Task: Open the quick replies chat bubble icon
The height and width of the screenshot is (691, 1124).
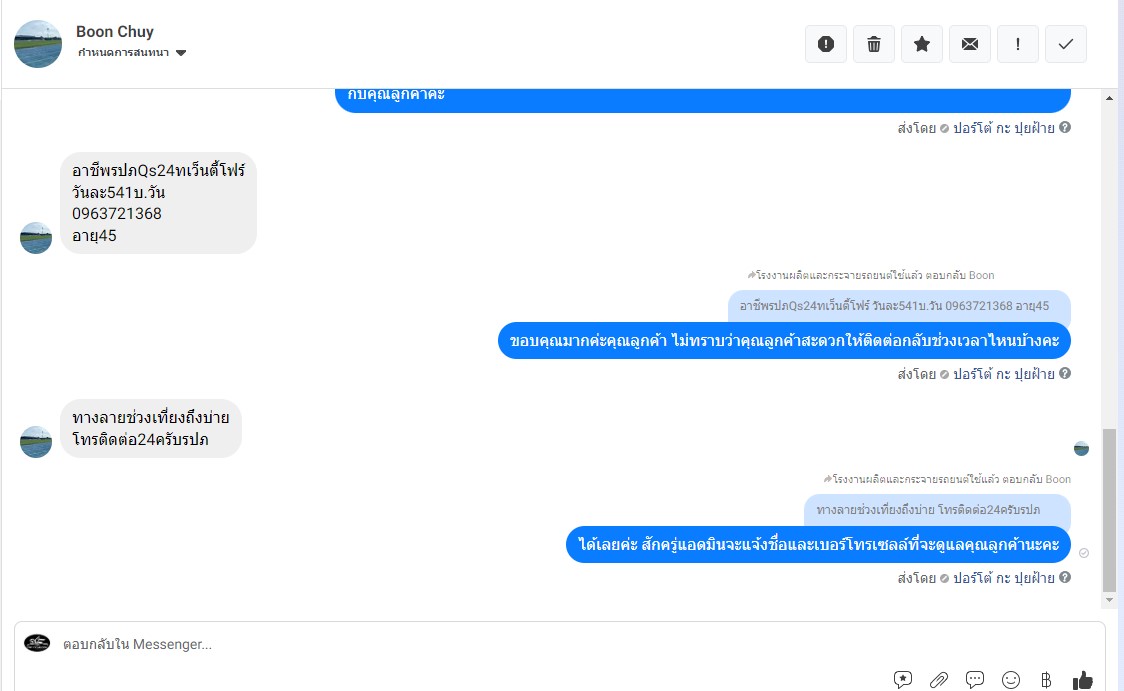Action: pos(975,679)
